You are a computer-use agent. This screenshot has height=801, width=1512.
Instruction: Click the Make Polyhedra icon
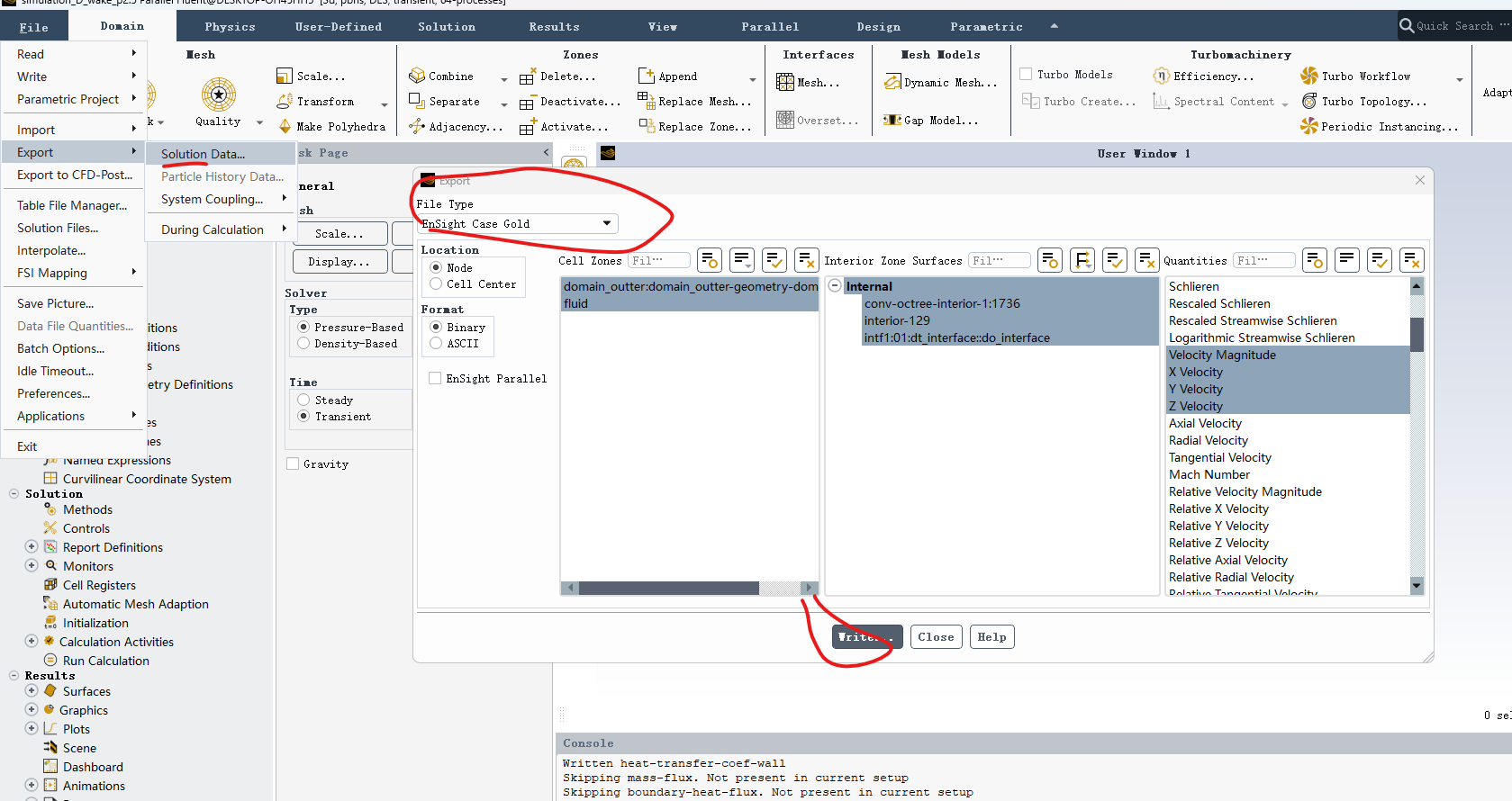click(x=285, y=127)
